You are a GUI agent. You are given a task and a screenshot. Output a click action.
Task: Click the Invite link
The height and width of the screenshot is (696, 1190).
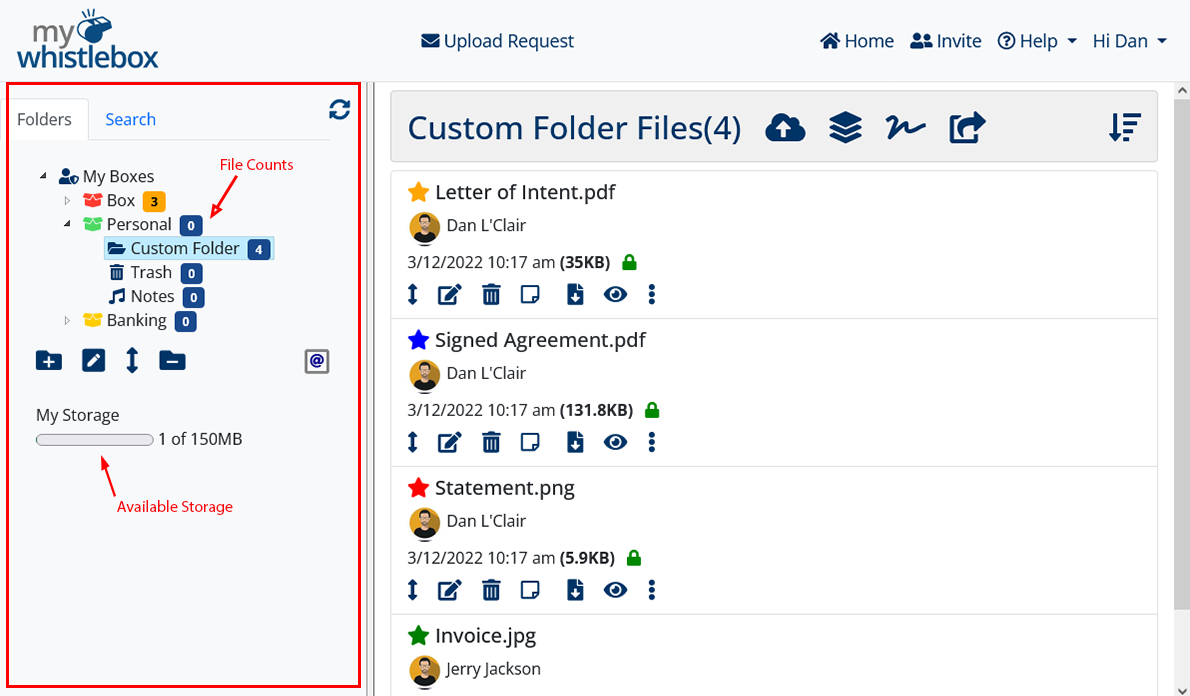(946, 41)
